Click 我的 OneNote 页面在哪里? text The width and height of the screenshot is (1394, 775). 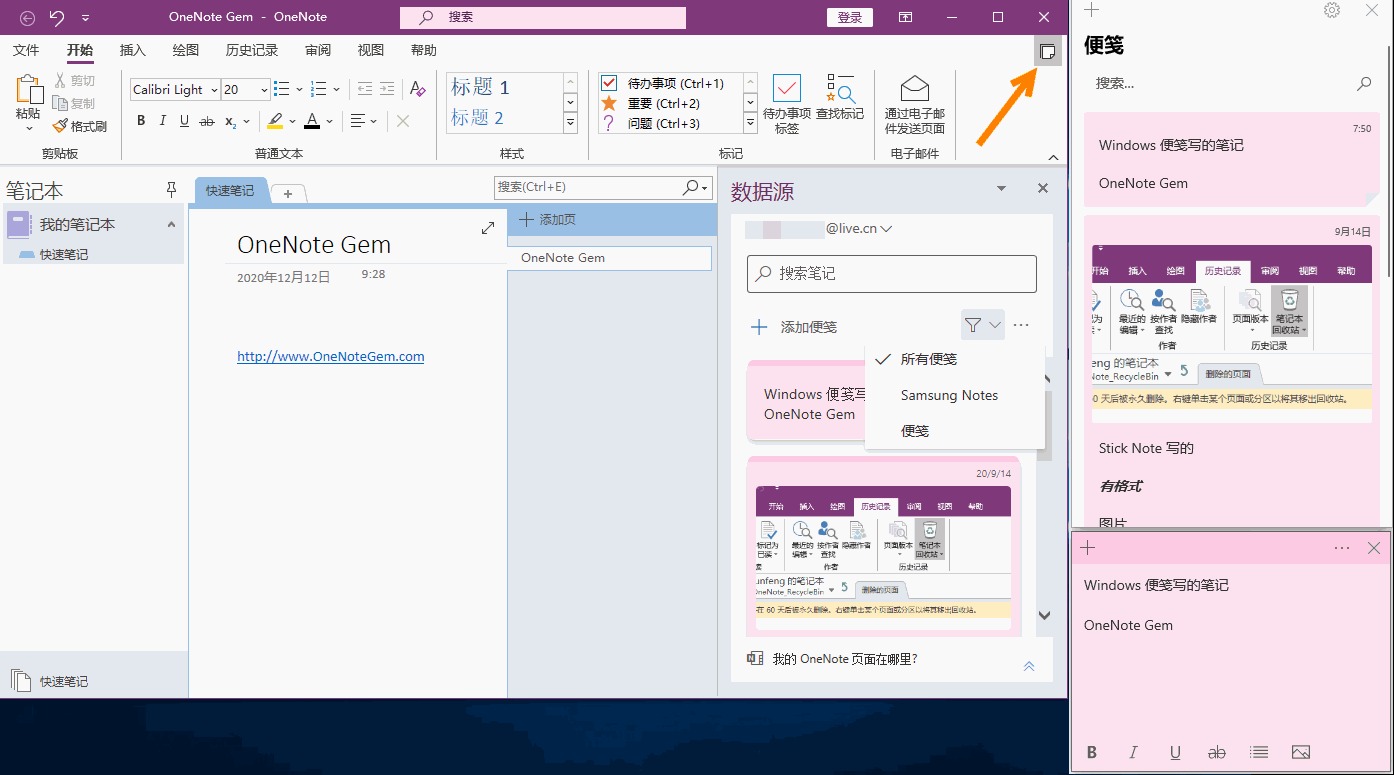point(845,659)
